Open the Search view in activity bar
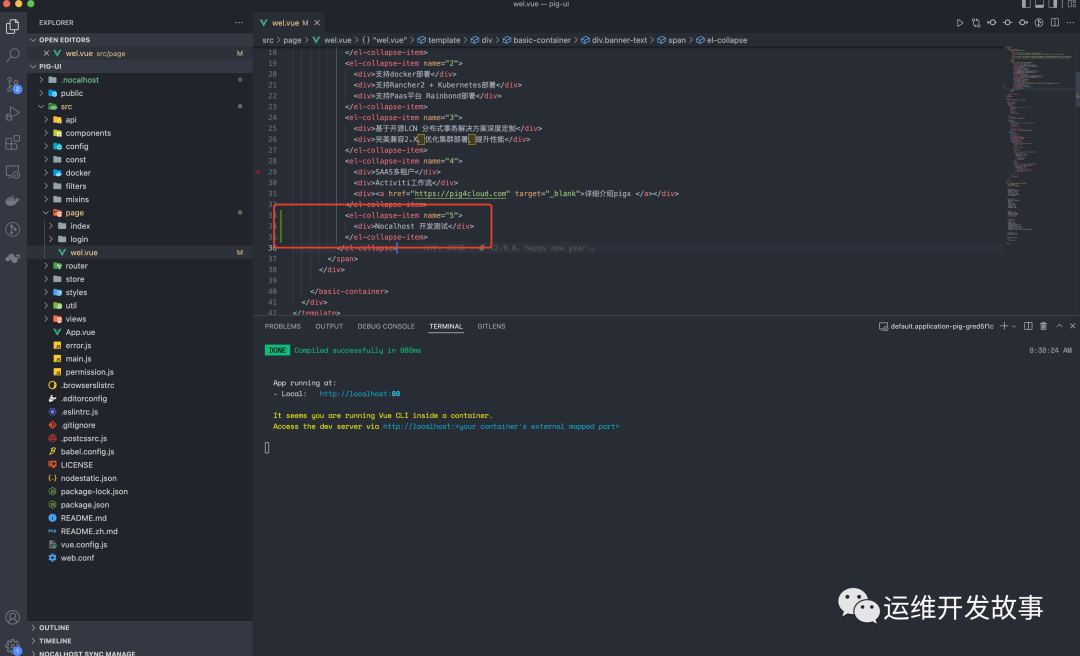Screen dimensions: 1080x656 pyautogui.click(x=12, y=55)
